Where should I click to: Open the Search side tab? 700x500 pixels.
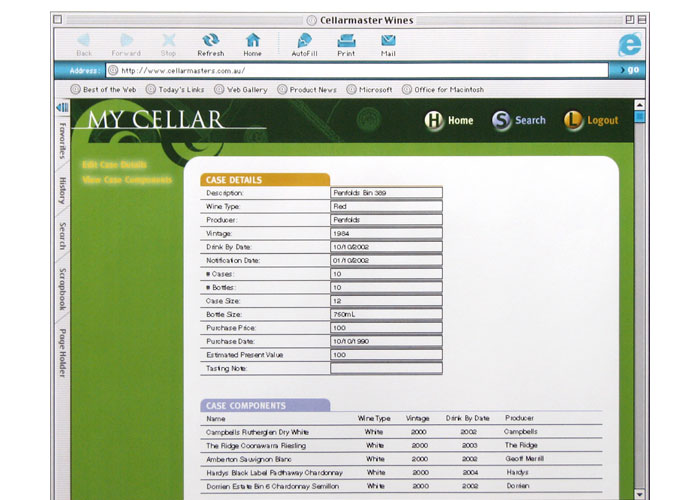coord(62,236)
